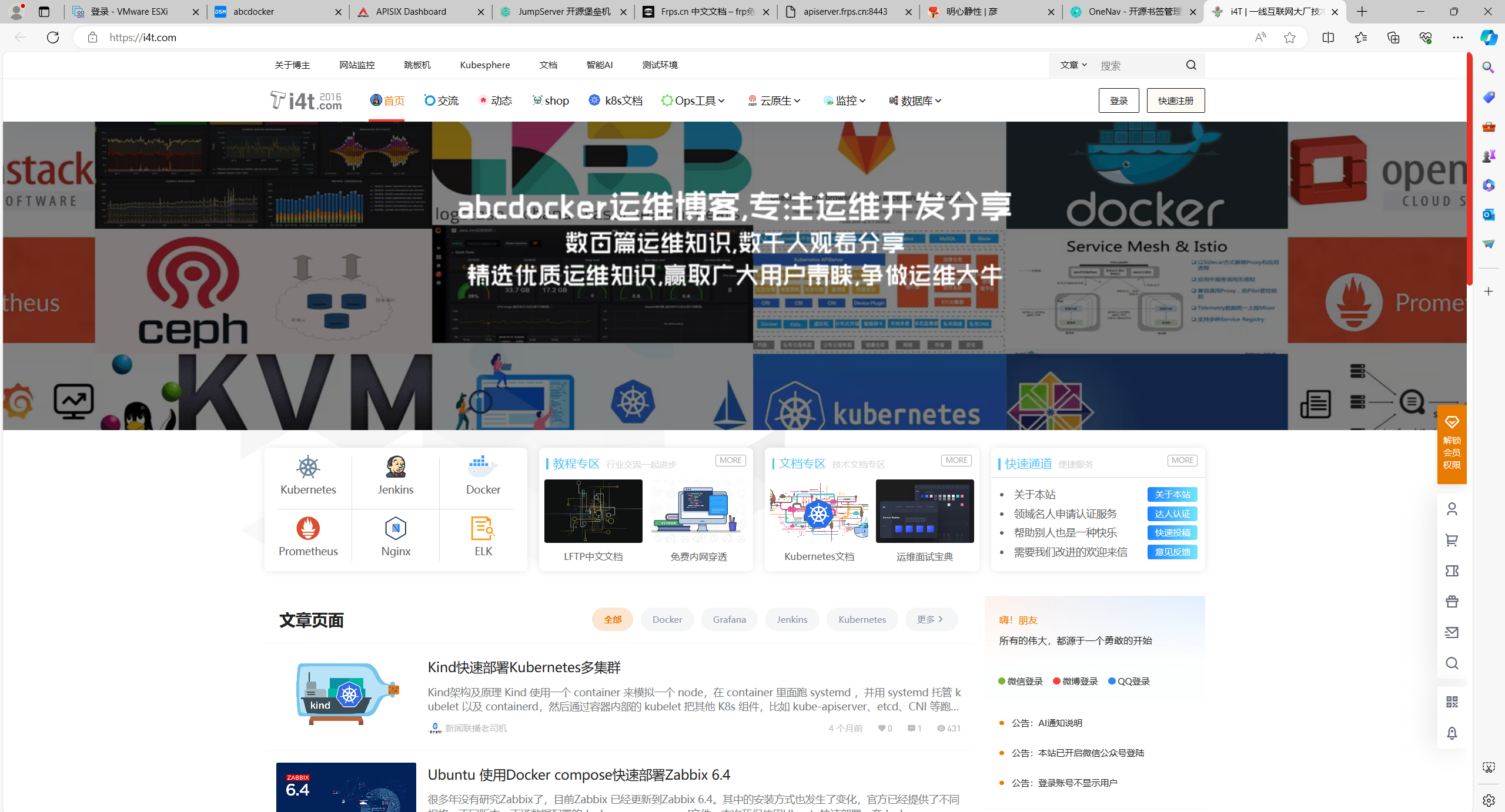Screen dimensions: 1505x812
Task: Open Edge sidebar Outlook icon
Action: click(x=1489, y=214)
